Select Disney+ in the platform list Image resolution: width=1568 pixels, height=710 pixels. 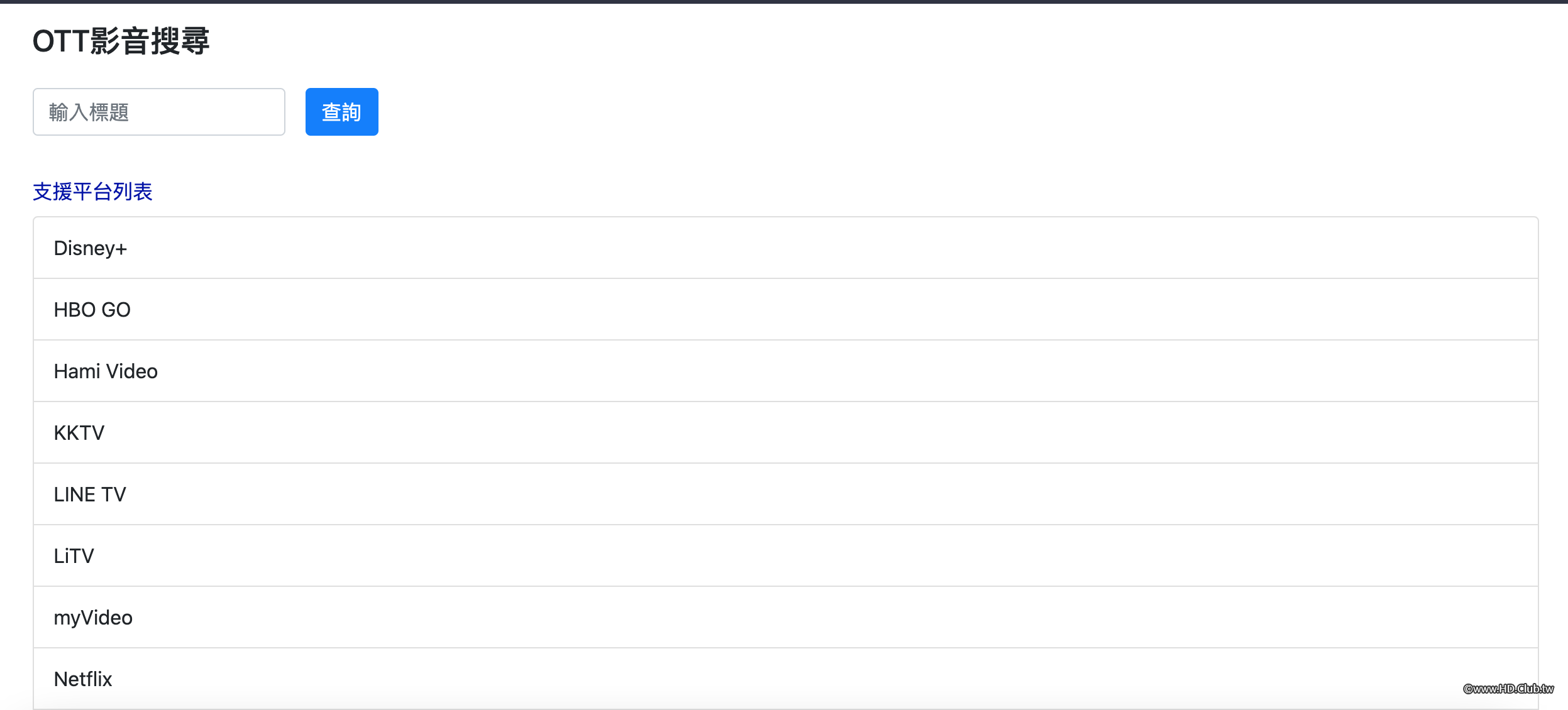[785, 248]
